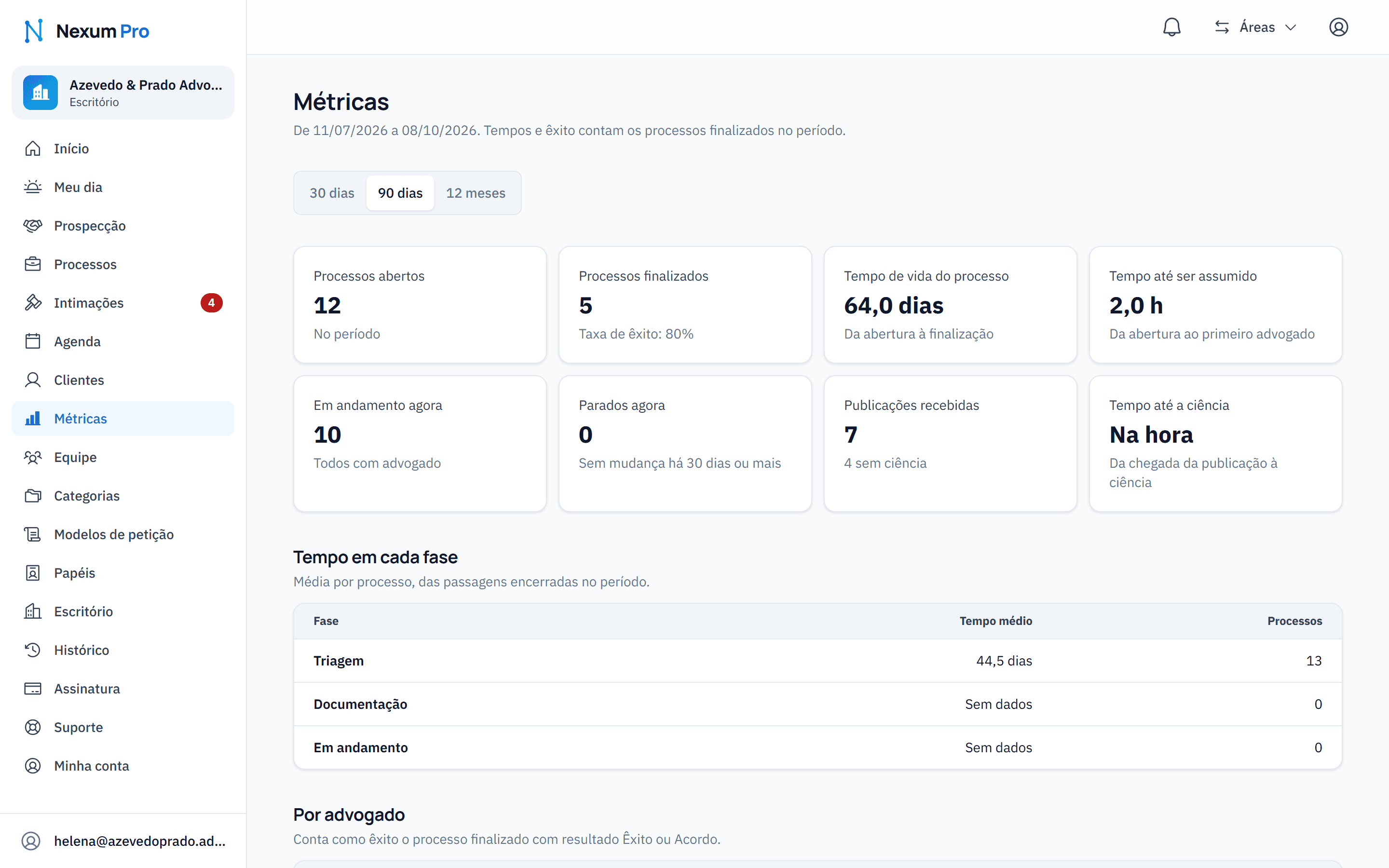Click the Intimações gavel icon

pyautogui.click(x=33, y=302)
